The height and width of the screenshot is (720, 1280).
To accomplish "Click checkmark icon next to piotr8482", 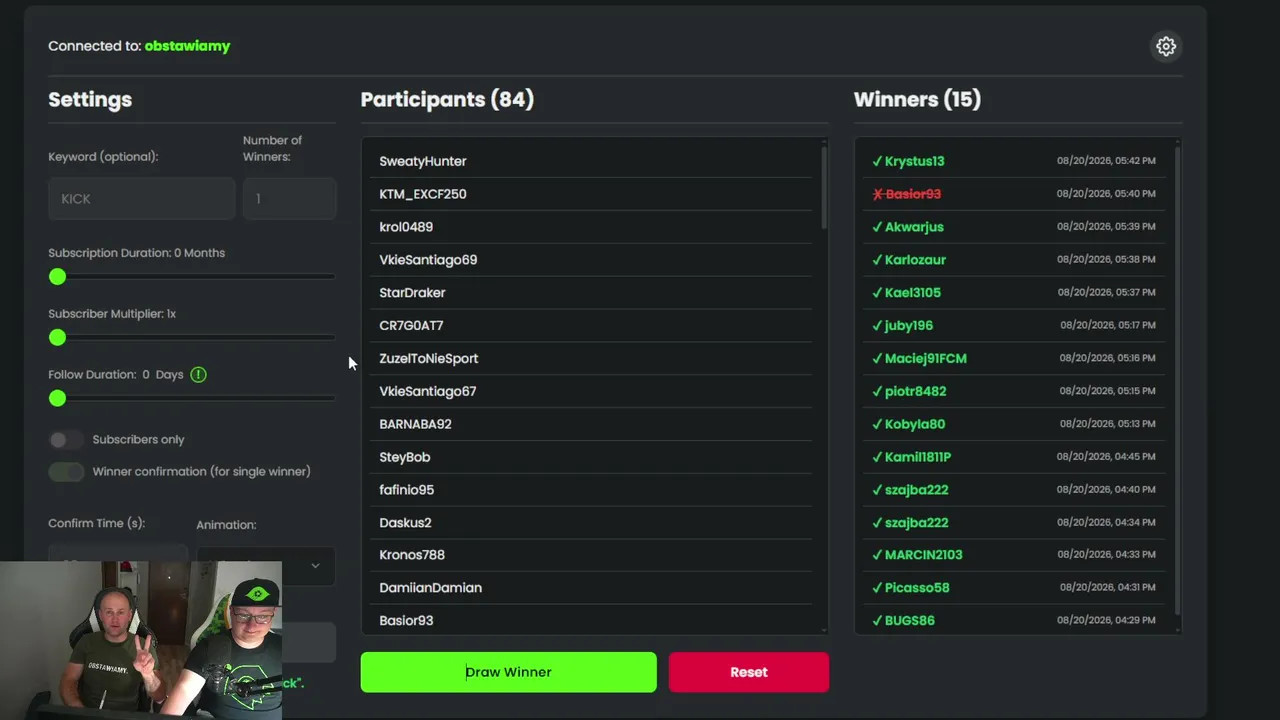I will point(877,391).
